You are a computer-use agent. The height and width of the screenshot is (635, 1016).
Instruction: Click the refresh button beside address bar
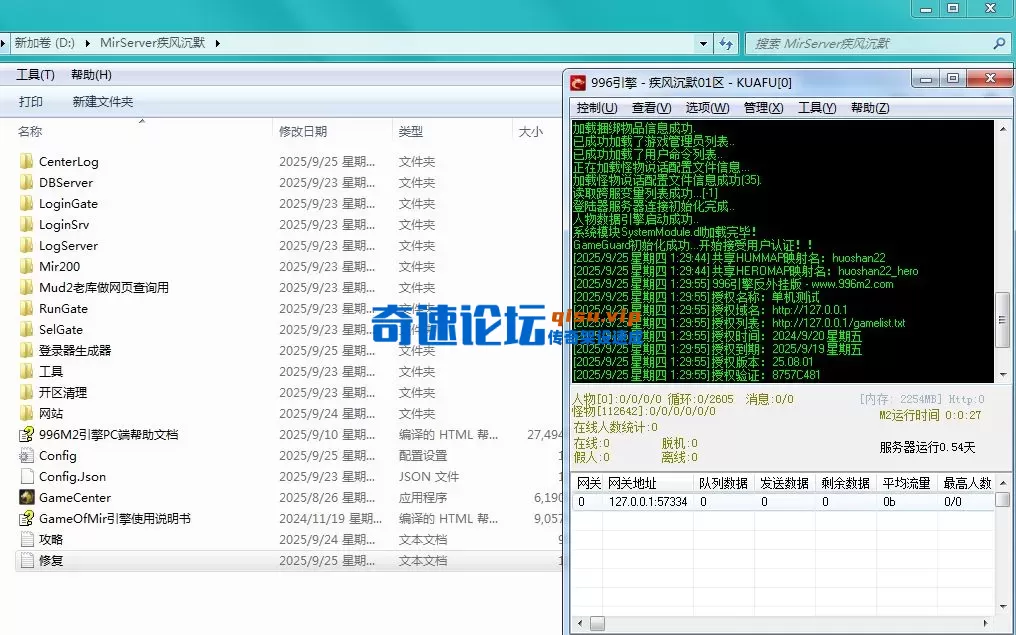pos(727,43)
